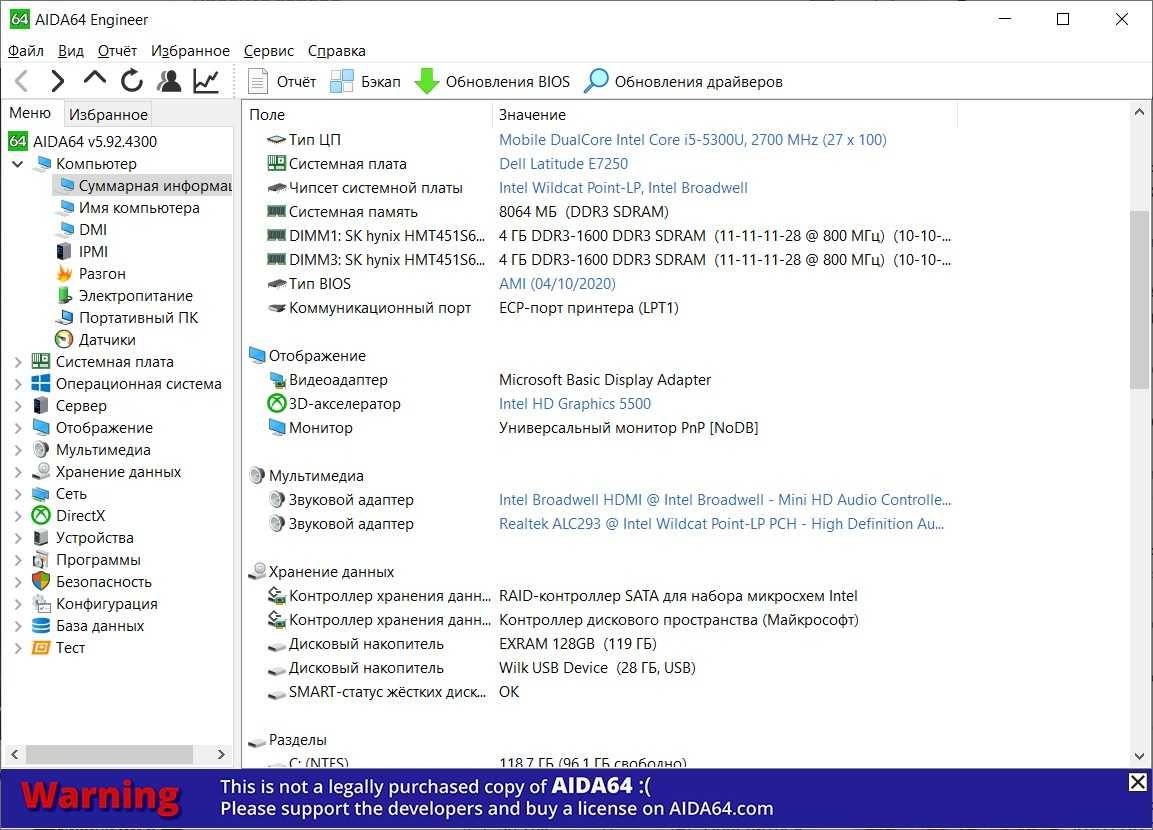Expand the Отображение tree node in the sidebar
The height and width of the screenshot is (830, 1153).
[x=18, y=428]
